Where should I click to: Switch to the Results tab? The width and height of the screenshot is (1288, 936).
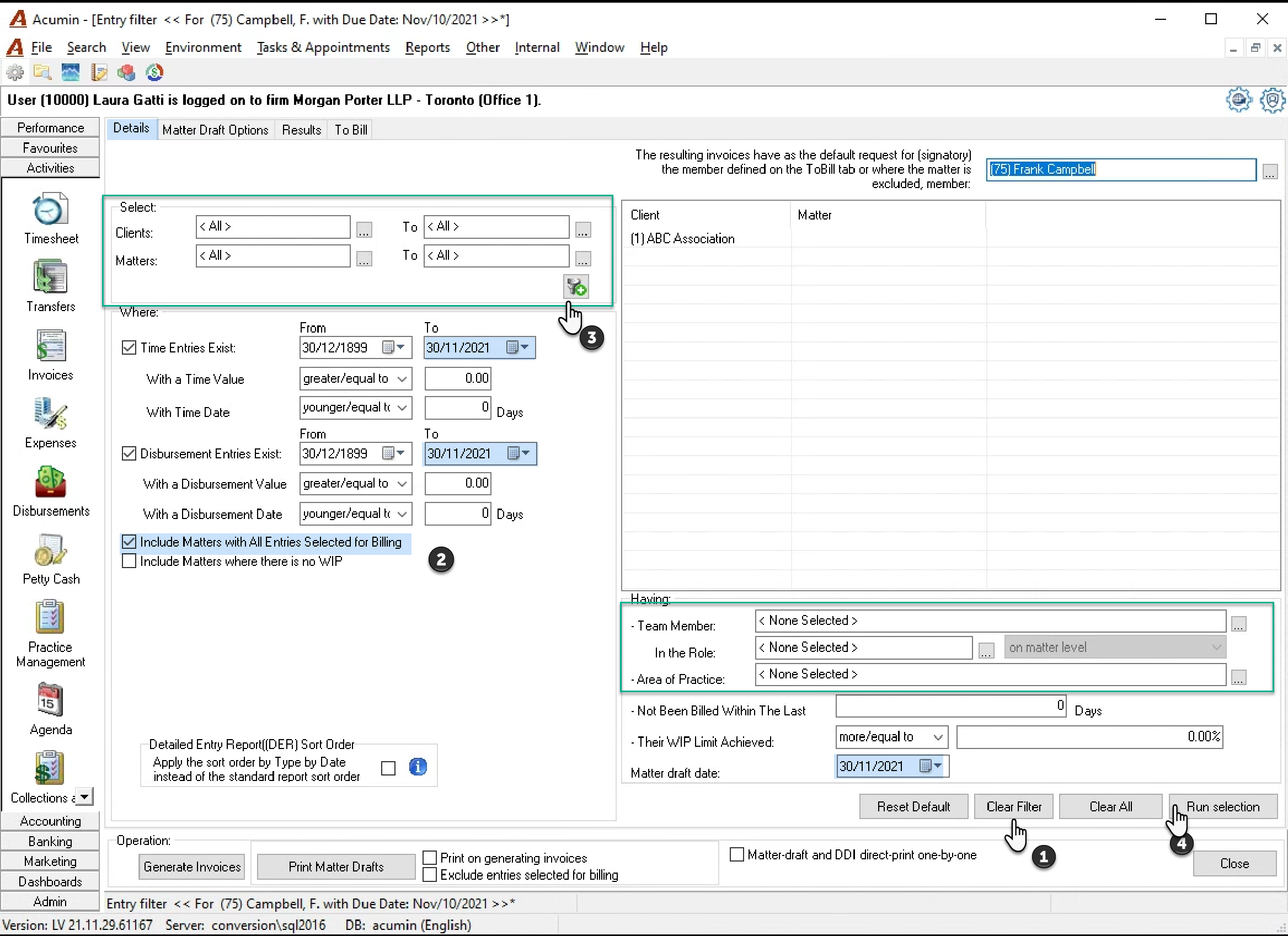coord(301,130)
